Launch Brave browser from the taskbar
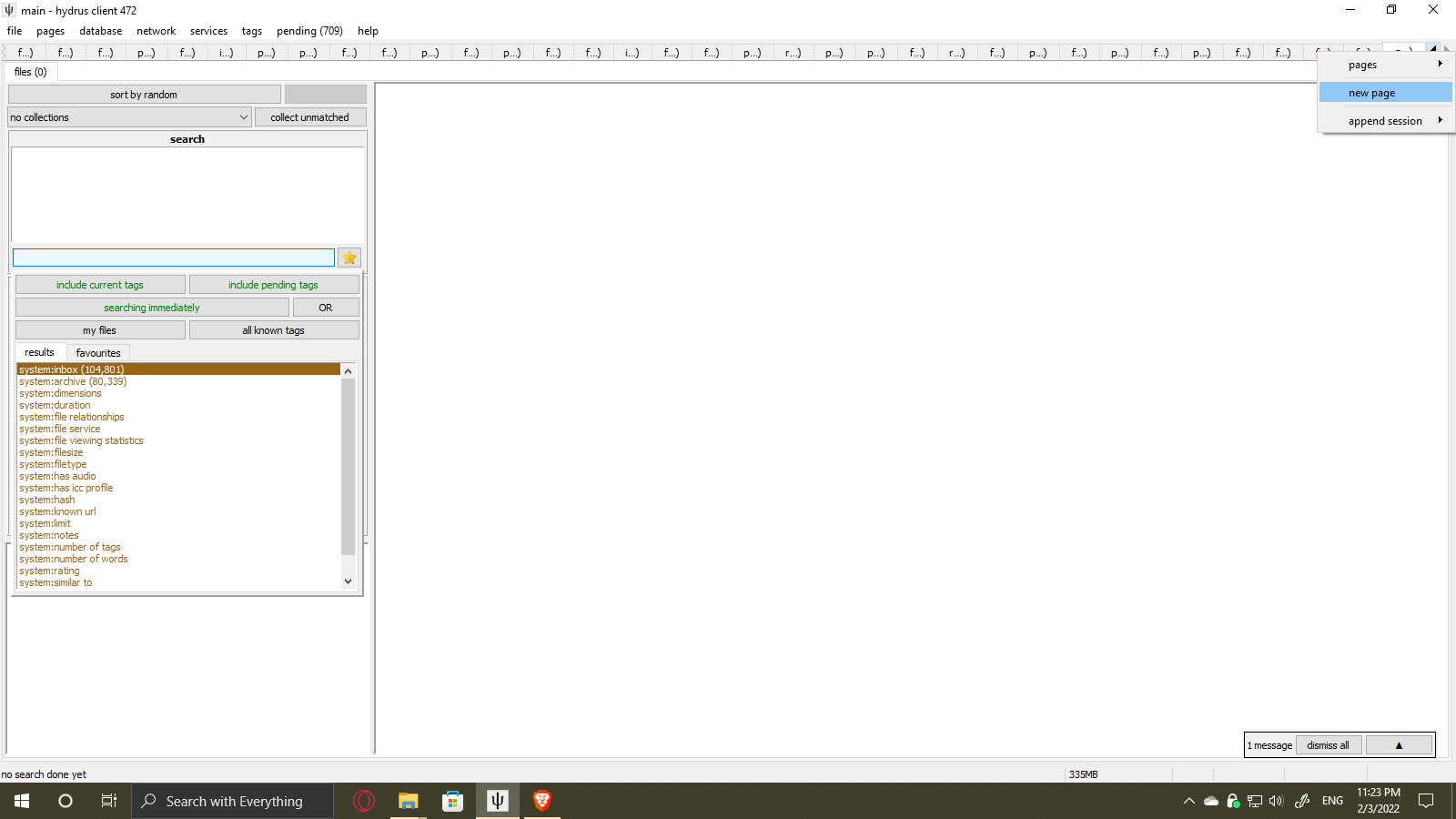 coord(542,801)
